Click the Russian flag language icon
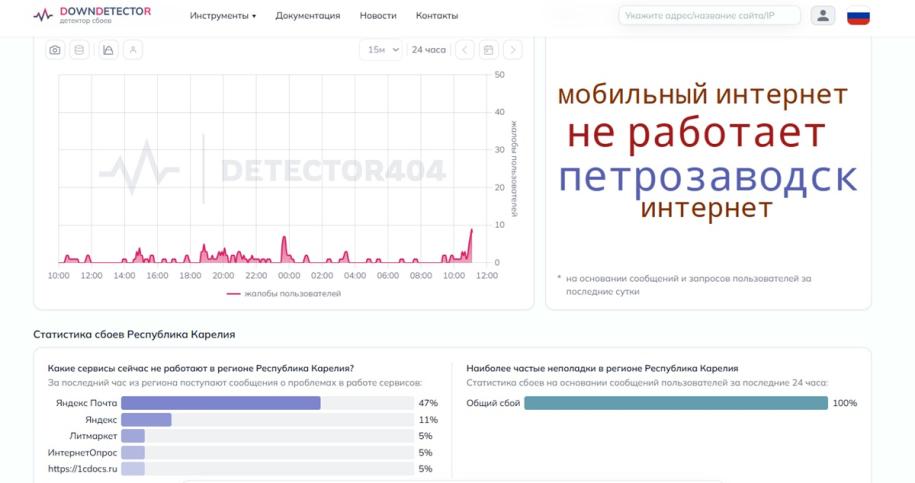This screenshot has height=483, width=915. coord(858,16)
